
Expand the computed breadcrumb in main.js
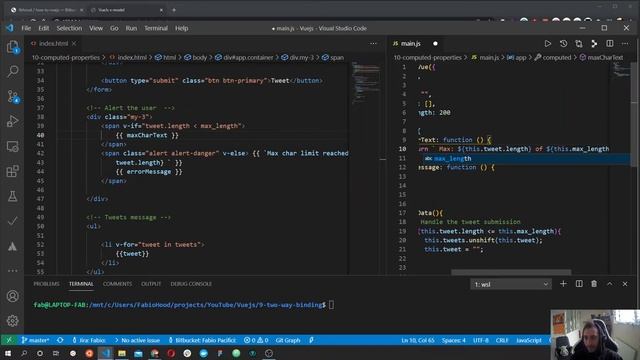[553, 58]
